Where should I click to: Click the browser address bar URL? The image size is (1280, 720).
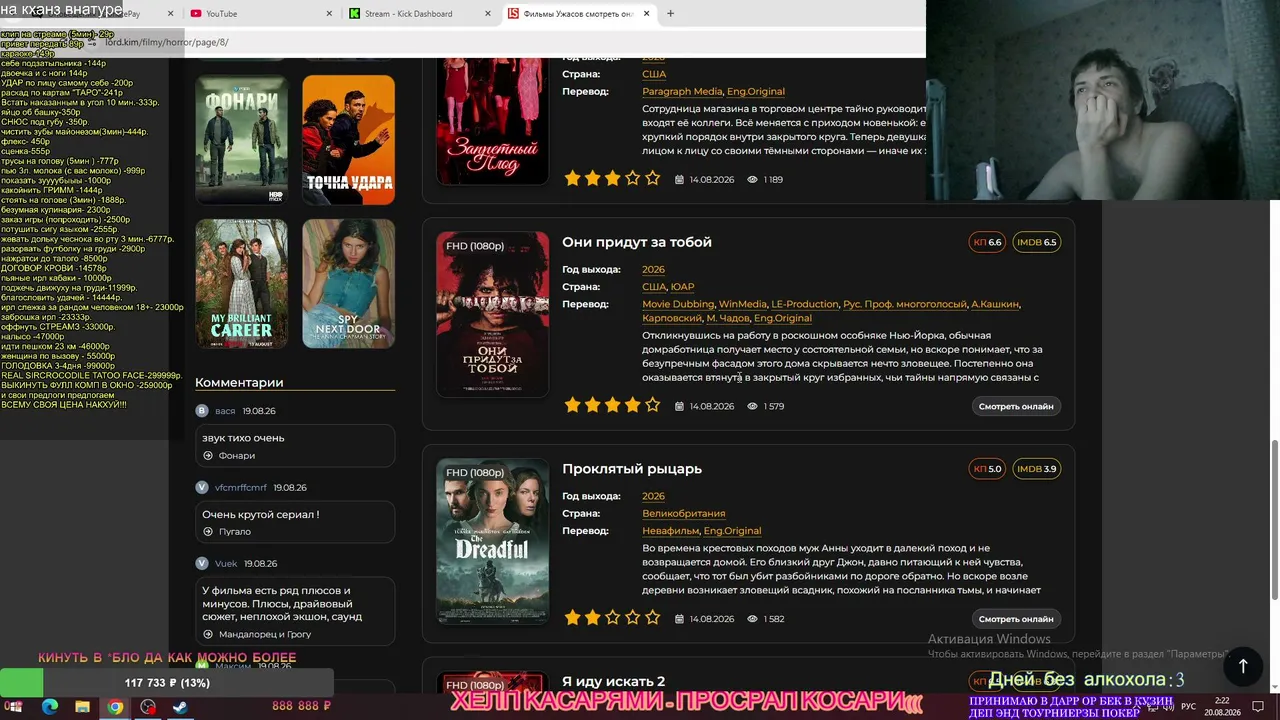pyautogui.click(x=167, y=42)
